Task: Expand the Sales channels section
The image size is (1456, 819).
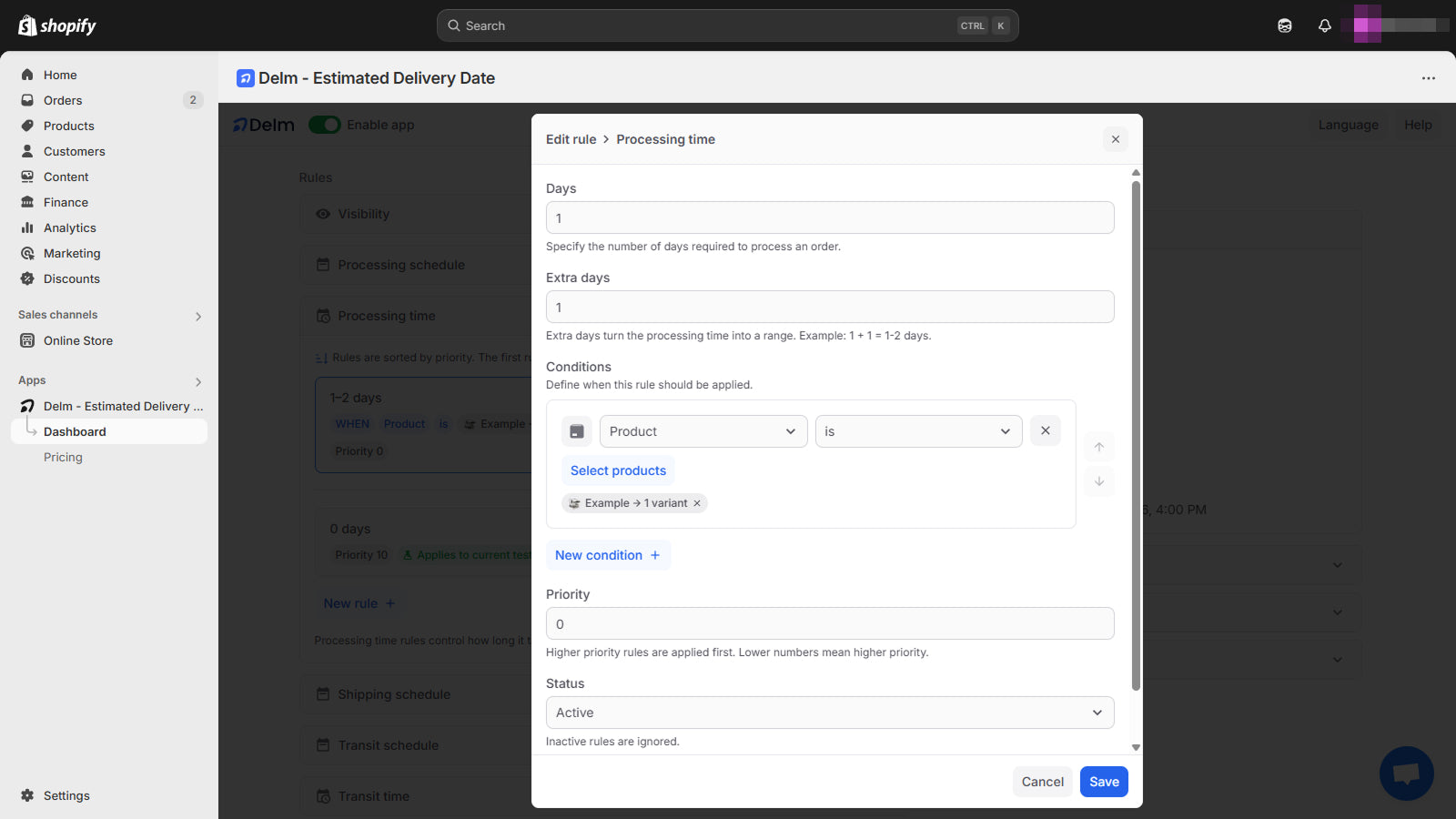Action: (x=198, y=316)
